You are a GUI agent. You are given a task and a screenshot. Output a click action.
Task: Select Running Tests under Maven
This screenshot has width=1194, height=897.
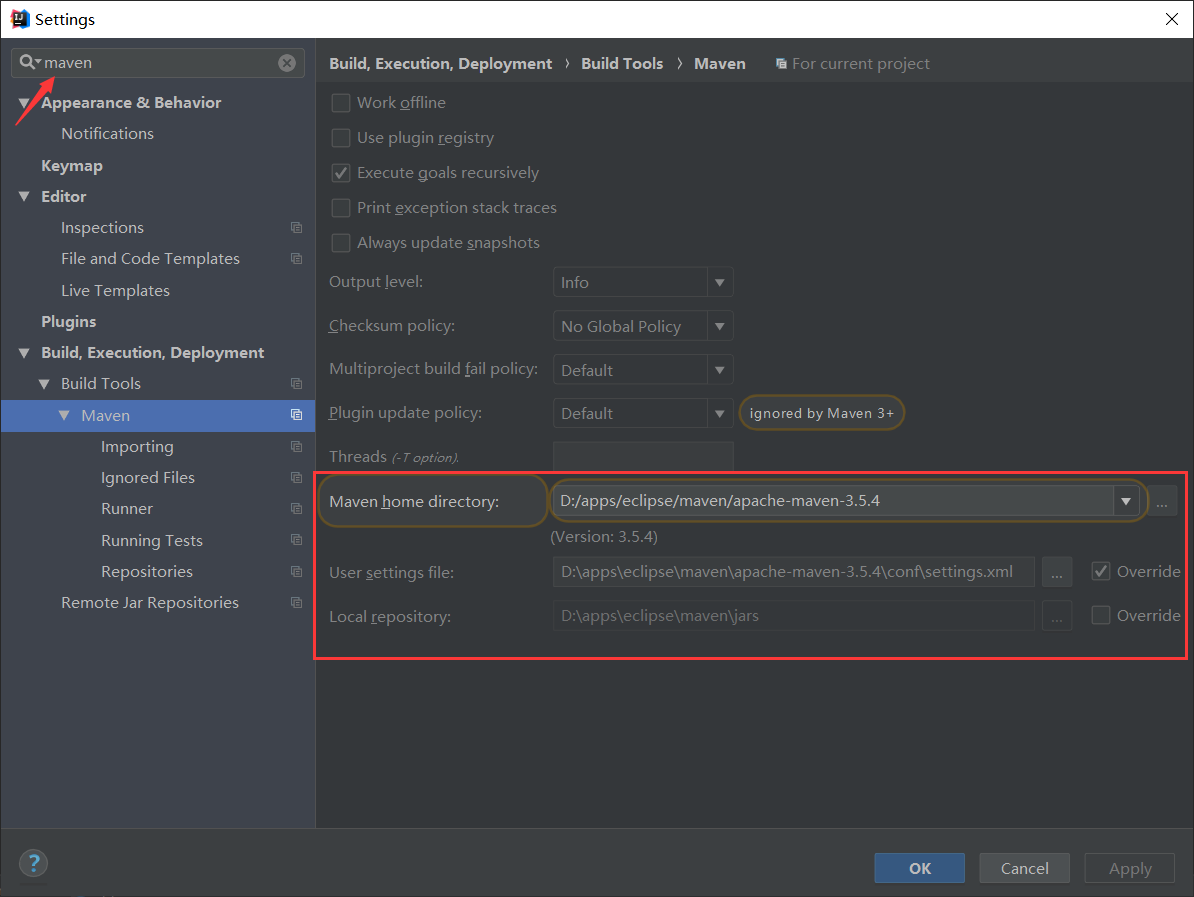[x=152, y=541]
